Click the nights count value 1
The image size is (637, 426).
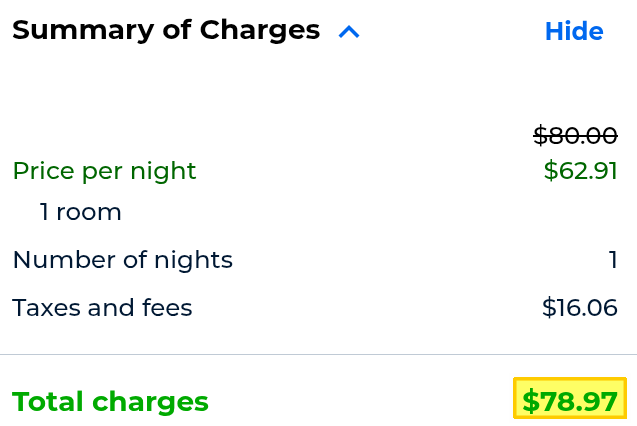point(613,261)
